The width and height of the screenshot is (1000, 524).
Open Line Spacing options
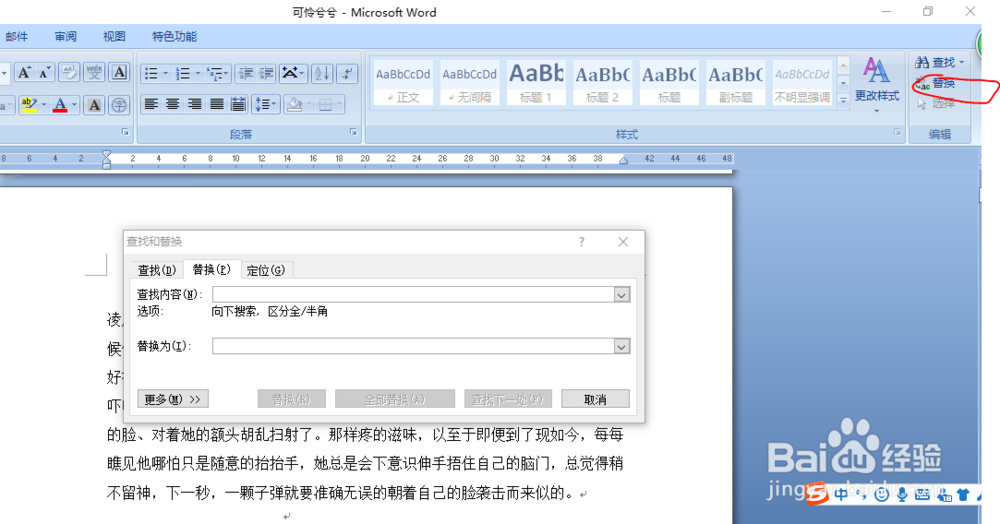point(265,104)
